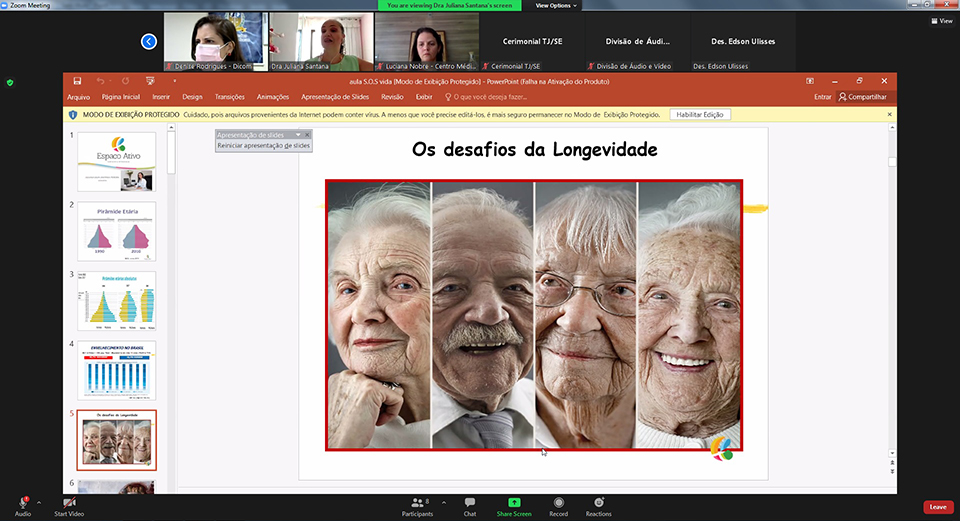Click the green Share Screen icon
Viewport: 960px width, 521px height.
514,502
